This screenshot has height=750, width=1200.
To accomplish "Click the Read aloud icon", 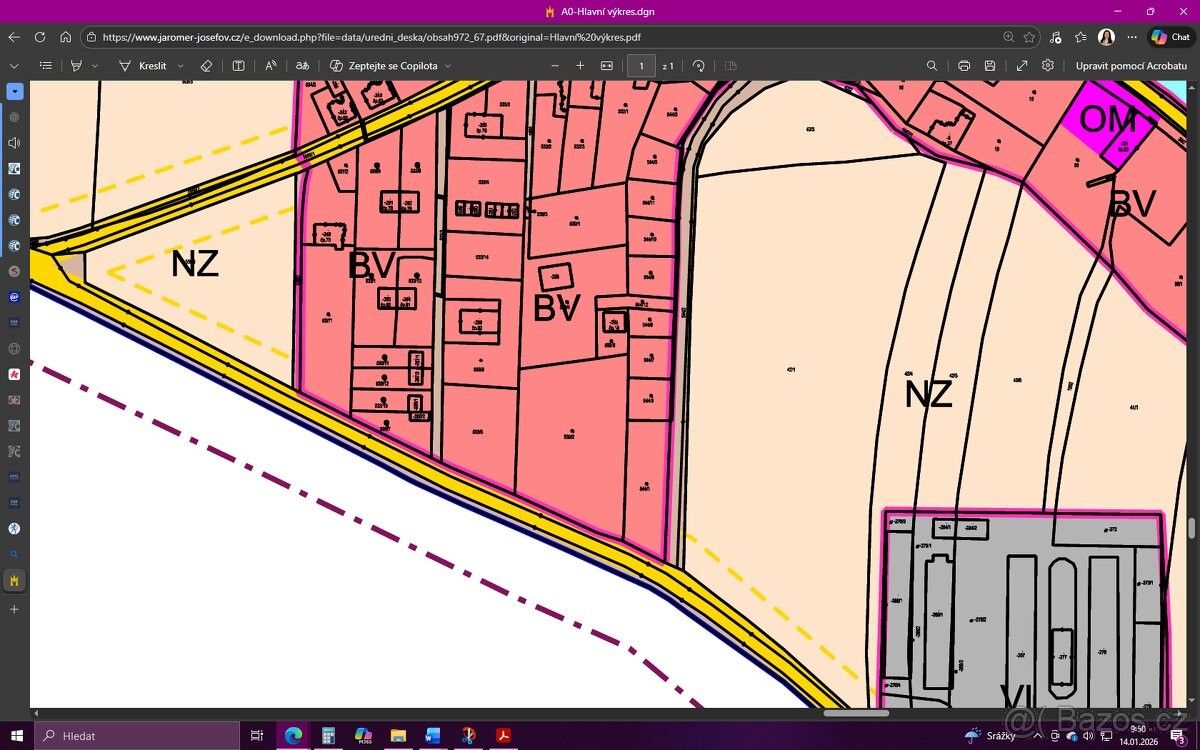I will pyautogui.click(x=271, y=66).
